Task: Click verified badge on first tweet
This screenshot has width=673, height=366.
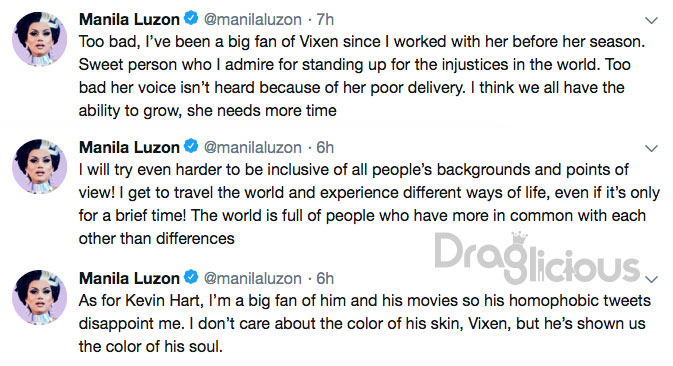Action: 191,18
